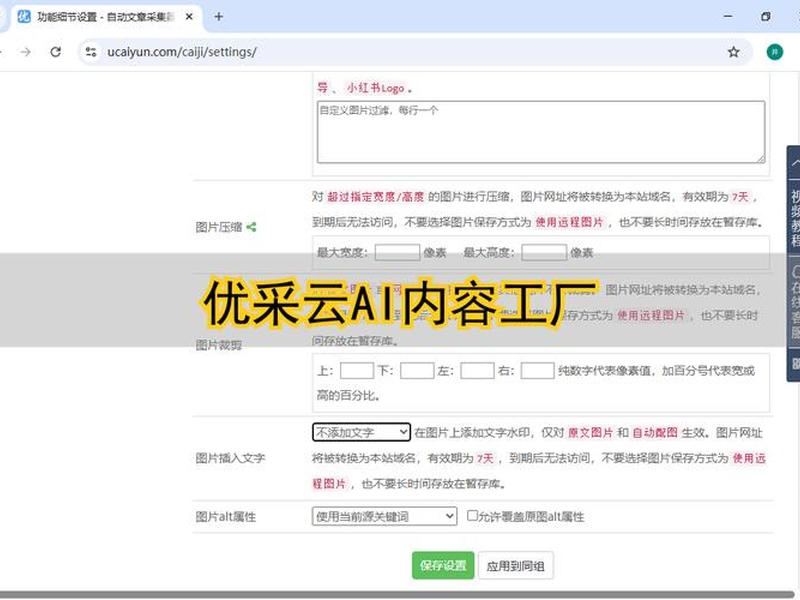
Task: Click the 图片插入文字 label
Action: coord(230,458)
